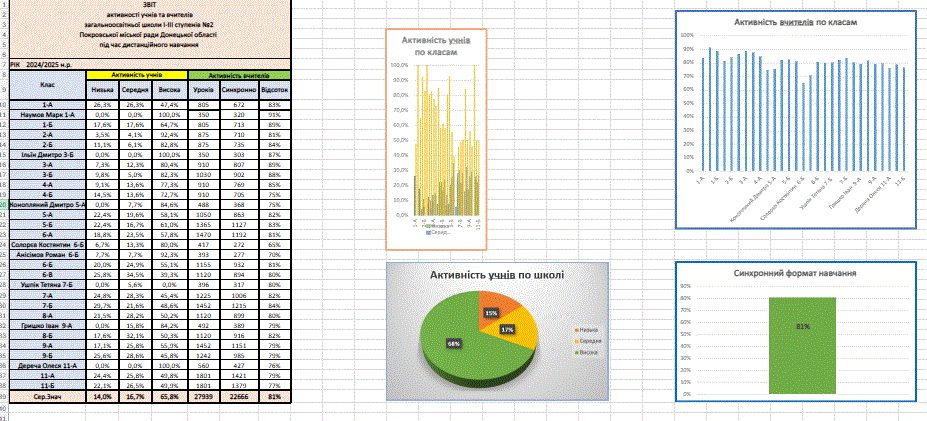This screenshot has height=421, width=927.
Task: Select the yellow "Активність учнів" table header cell
Action: pos(136,75)
